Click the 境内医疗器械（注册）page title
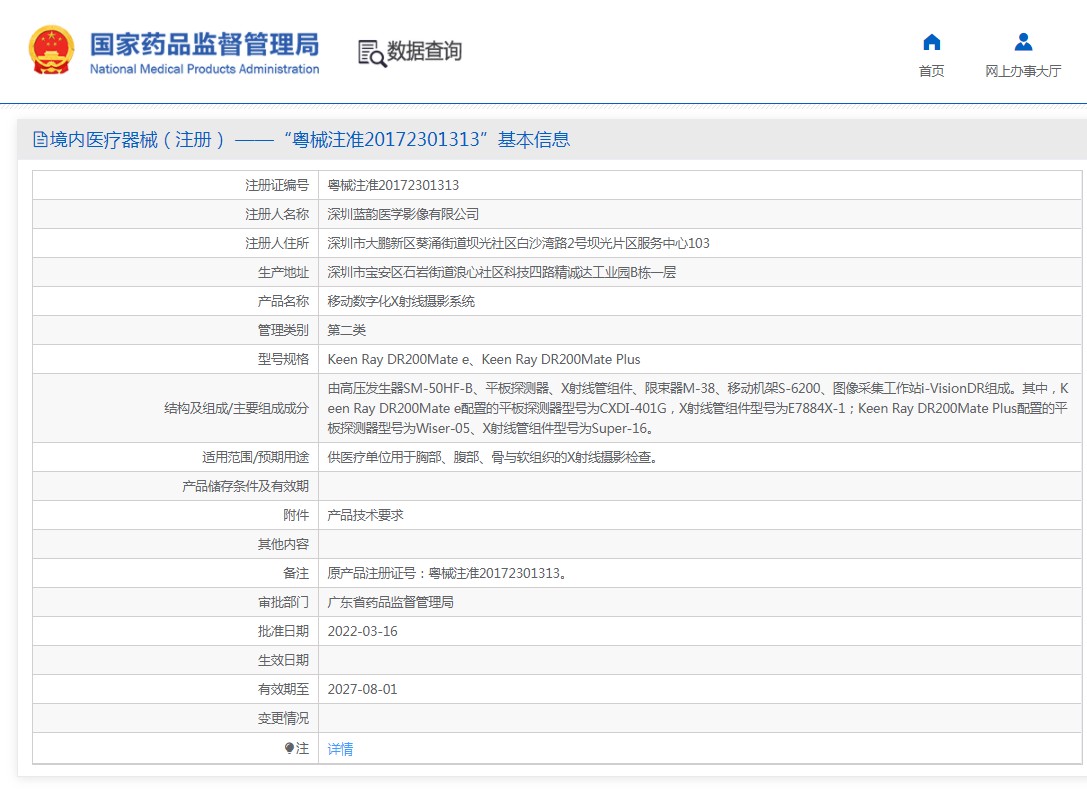Viewport: 1087px width, 793px height. [x=310, y=139]
